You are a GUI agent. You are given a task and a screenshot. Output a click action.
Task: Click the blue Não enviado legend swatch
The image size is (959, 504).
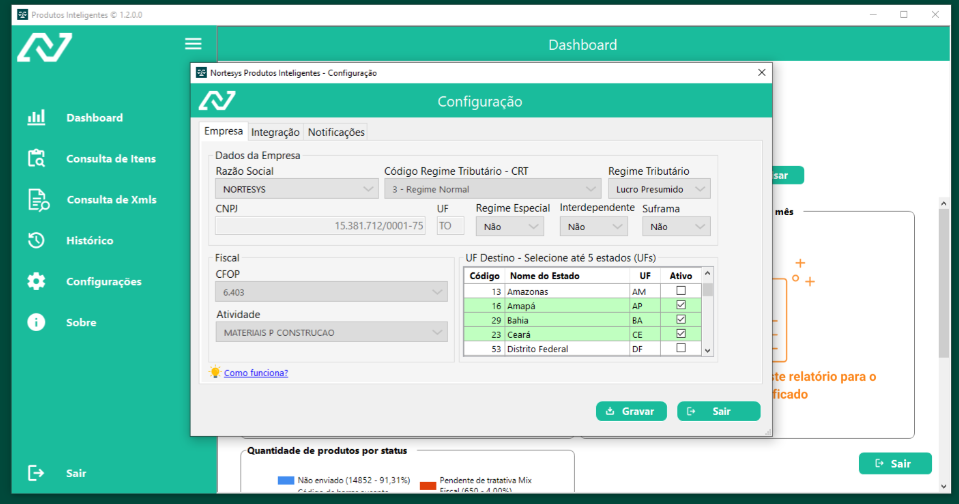[285, 481]
